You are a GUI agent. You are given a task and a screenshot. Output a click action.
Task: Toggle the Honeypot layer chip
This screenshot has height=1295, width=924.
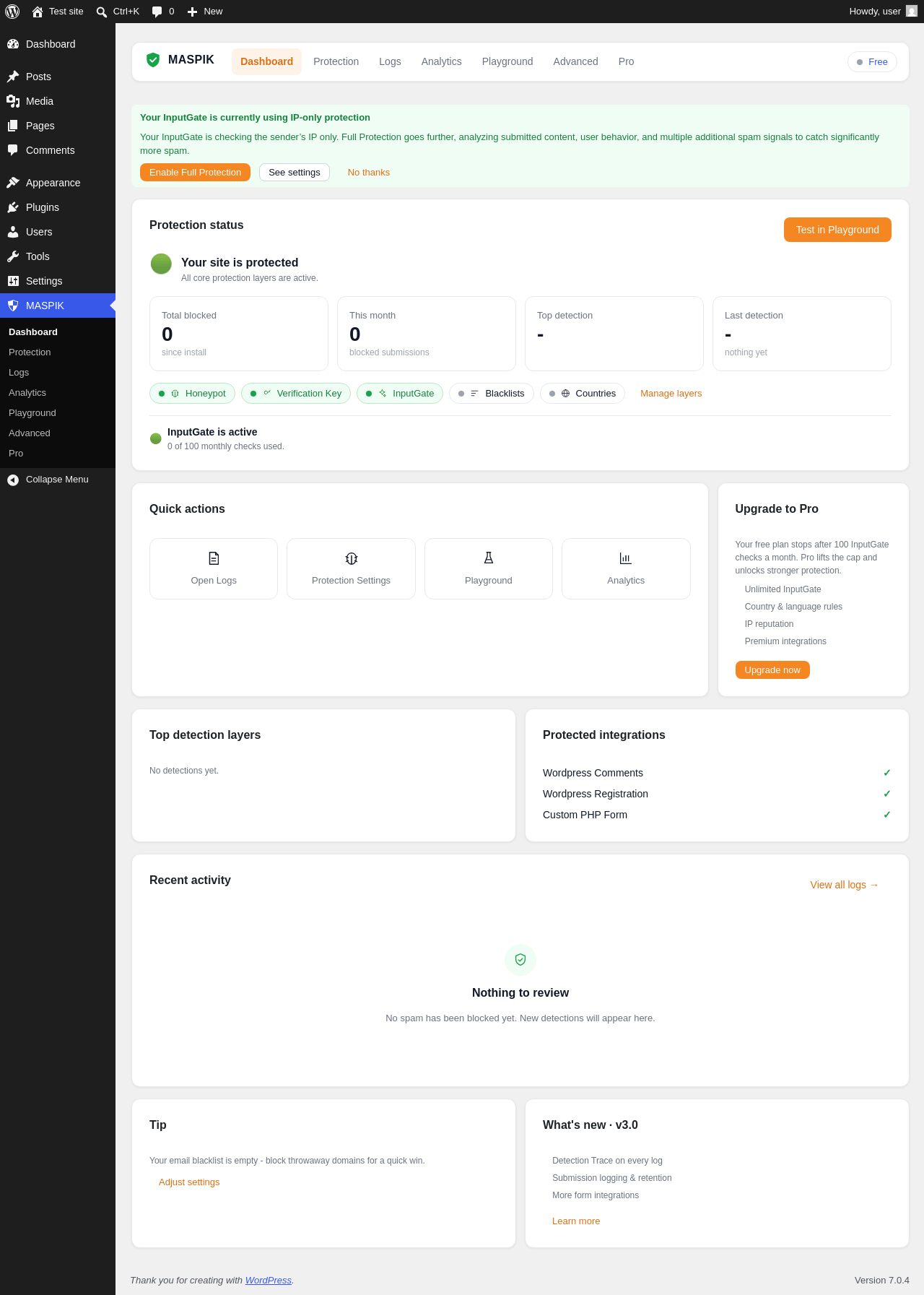pos(192,394)
